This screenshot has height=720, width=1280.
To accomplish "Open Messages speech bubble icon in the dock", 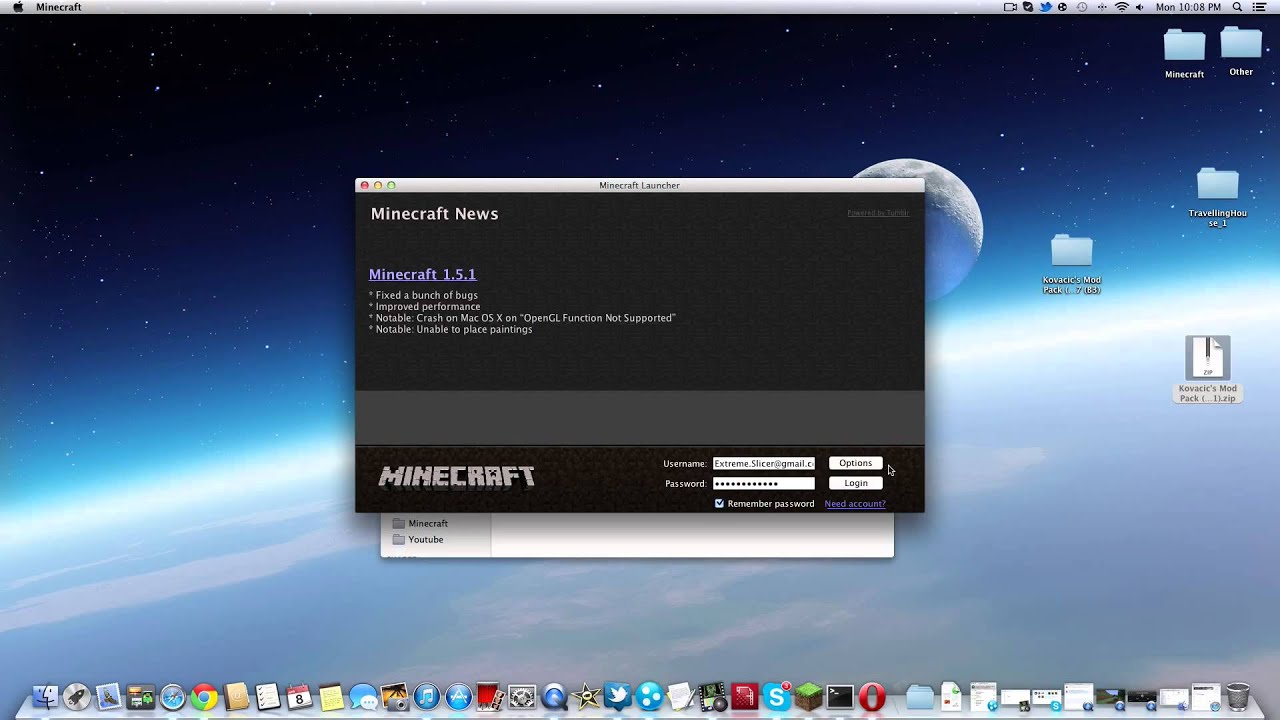I will coord(363,697).
